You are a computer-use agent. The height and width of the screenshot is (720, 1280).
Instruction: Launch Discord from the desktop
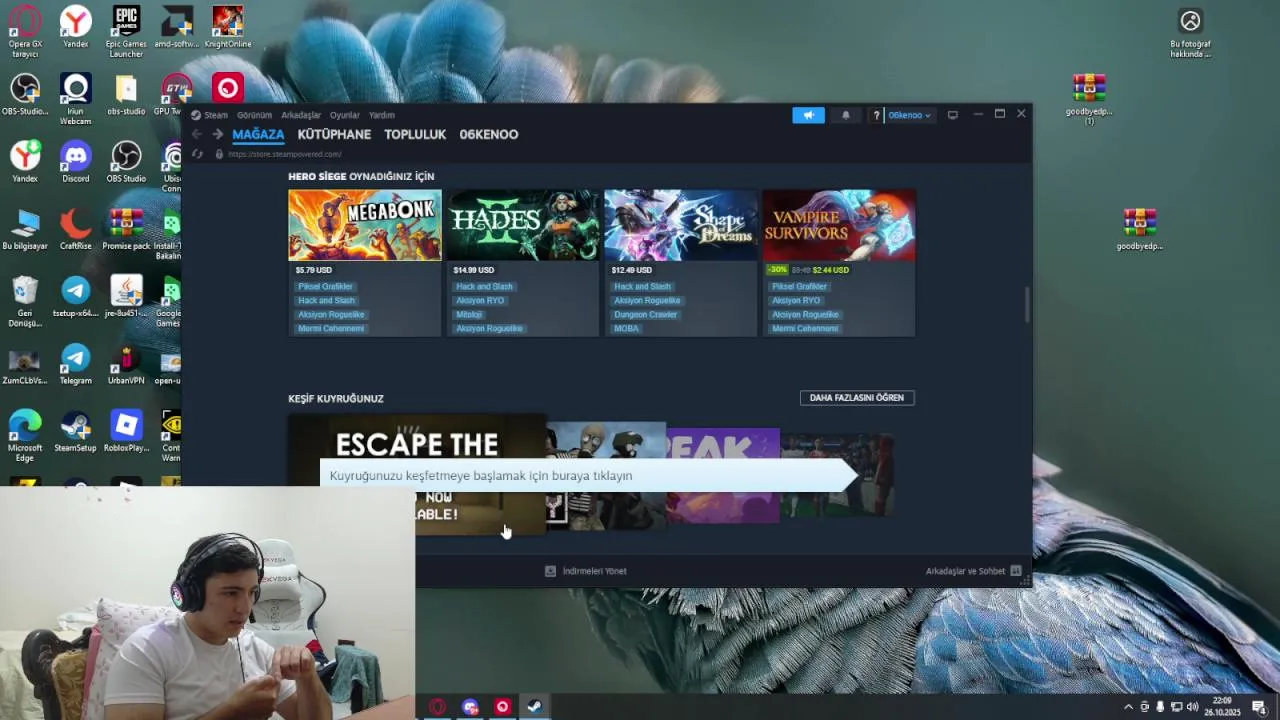click(x=75, y=162)
